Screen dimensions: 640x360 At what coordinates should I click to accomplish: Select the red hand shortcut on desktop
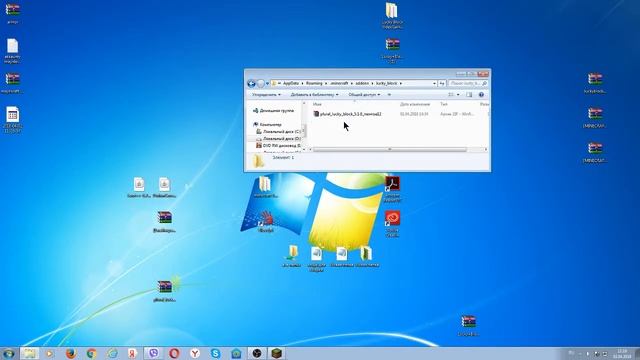(x=266, y=222)
